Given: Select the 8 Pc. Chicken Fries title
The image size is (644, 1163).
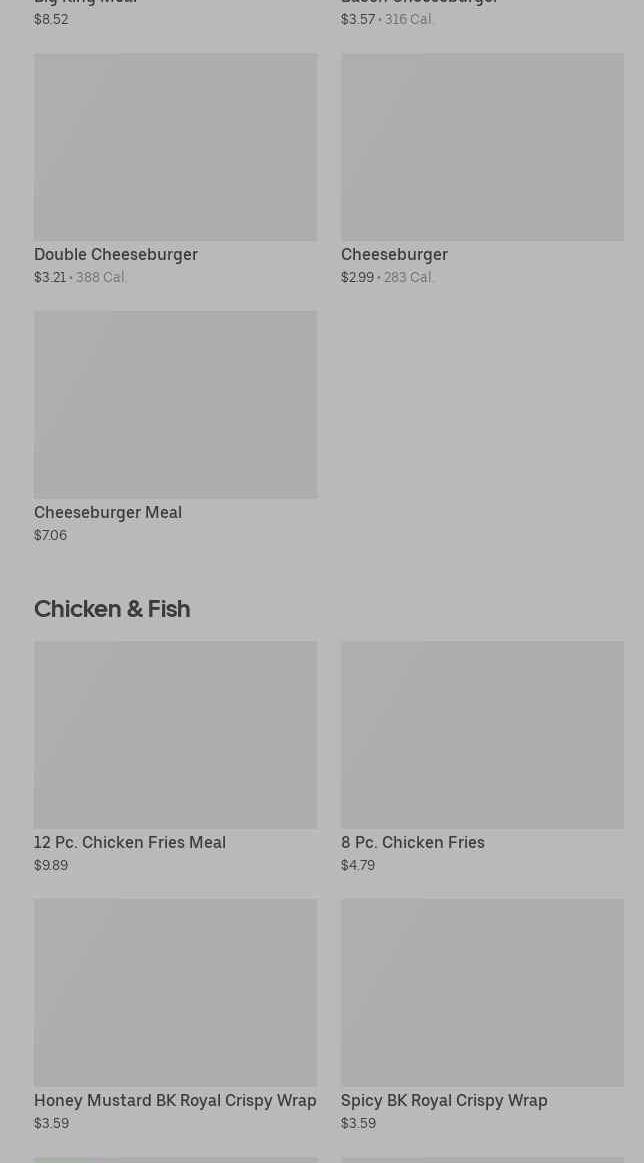Looking at the screenshot, I should (412, 843).
